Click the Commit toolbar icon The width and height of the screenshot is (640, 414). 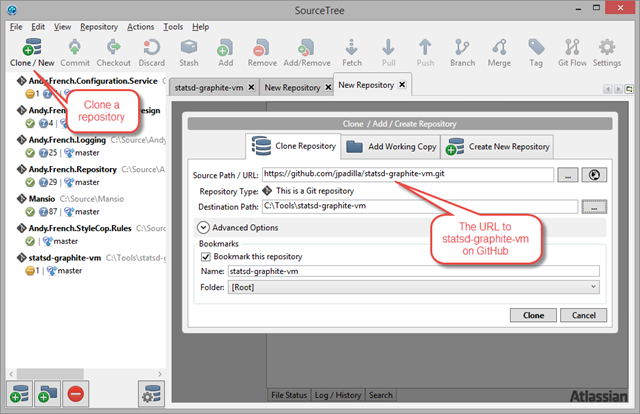tap(75, 47)
